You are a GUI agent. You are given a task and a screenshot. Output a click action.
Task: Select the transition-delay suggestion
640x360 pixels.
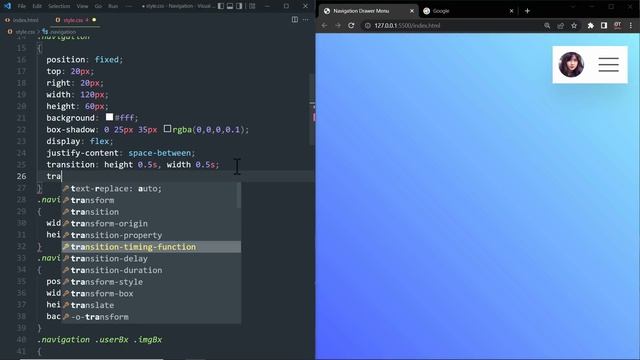click(151, 258)
